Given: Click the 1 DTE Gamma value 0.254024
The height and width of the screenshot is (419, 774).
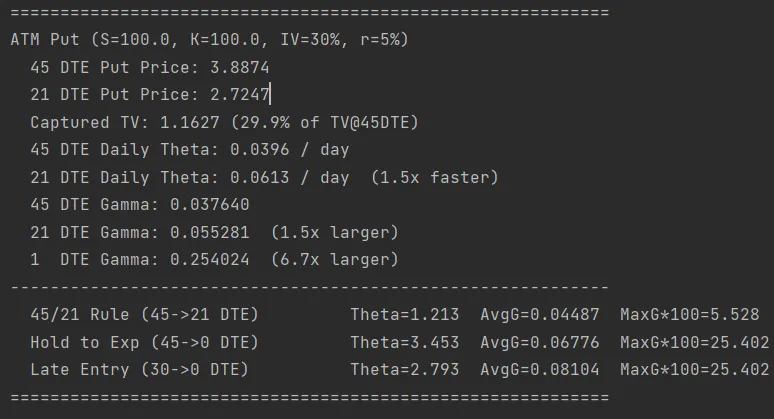Looking at the screenshot, I should click(210, 259).
